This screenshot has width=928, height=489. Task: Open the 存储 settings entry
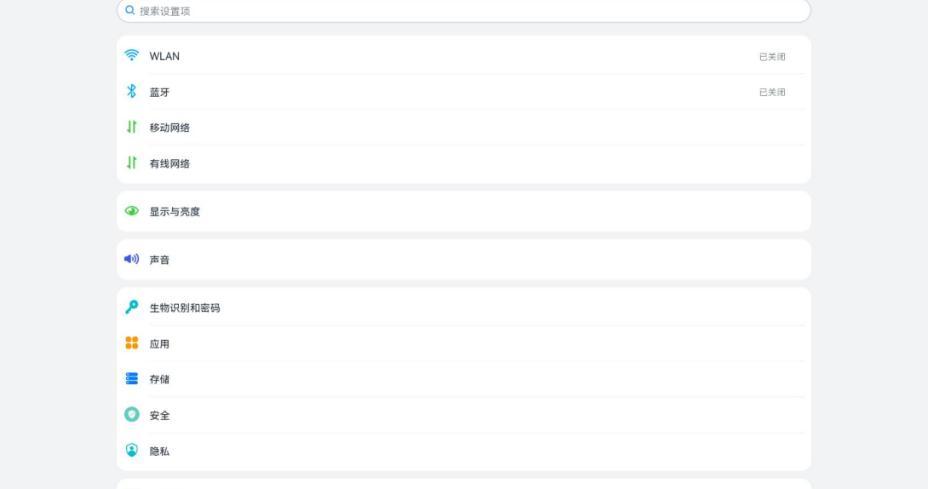tap(160, 380)
